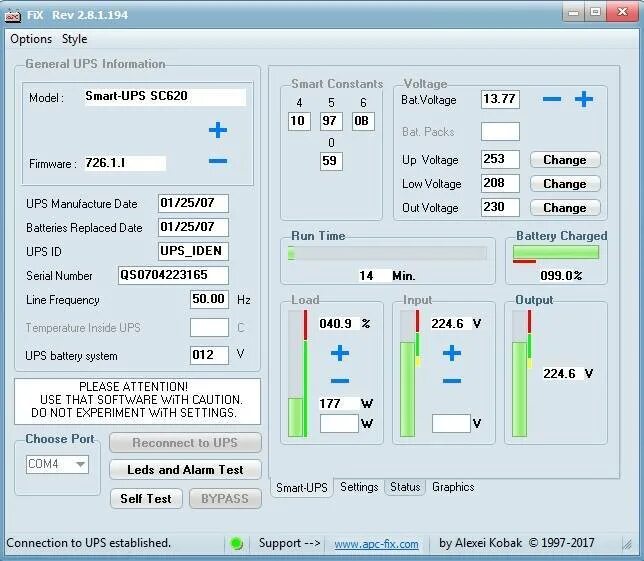Click the APC app icon in title bar
This screenshot has height=561, width=644.
tap(12, 16)
